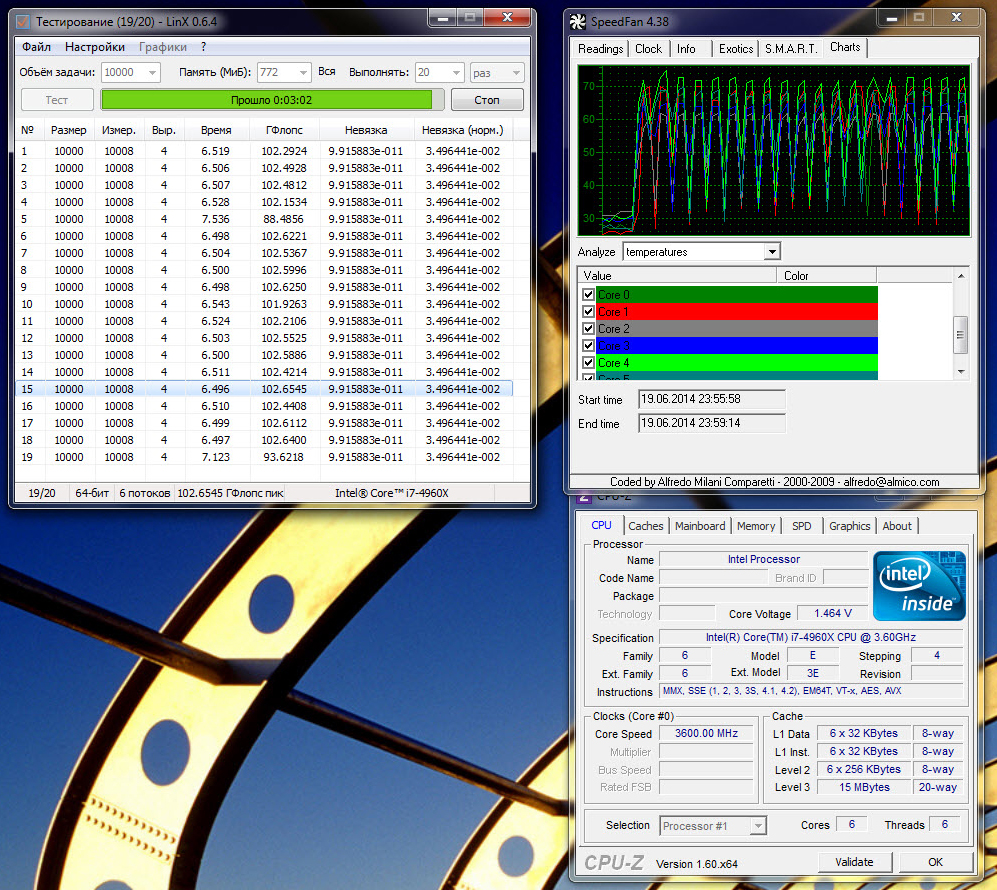Click the ГФлопс column header

click(x=284, y=130)
